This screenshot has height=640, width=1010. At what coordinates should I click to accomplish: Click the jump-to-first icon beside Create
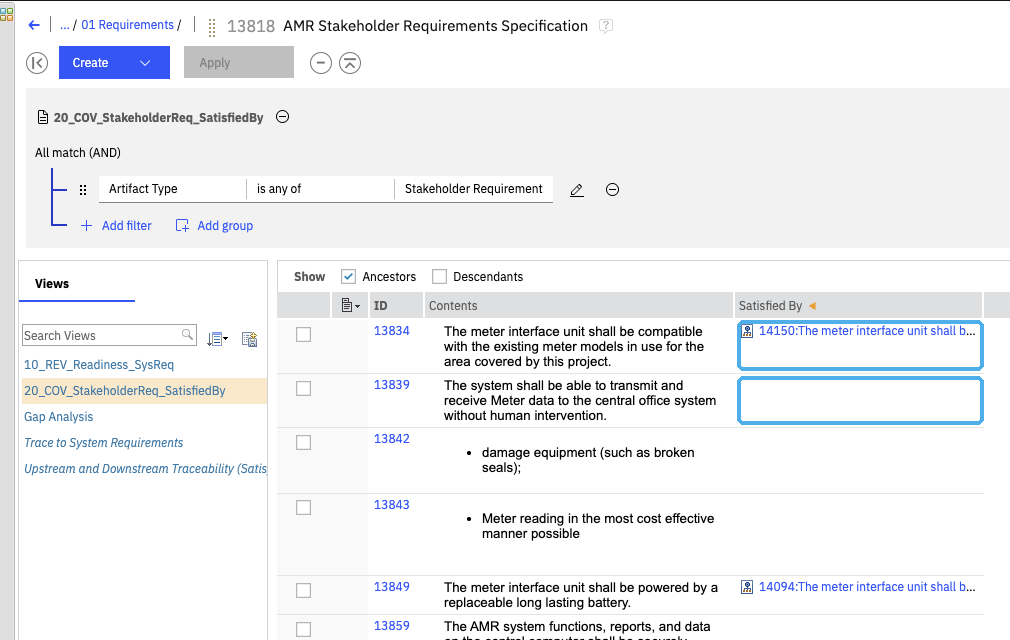click(37, 63)
